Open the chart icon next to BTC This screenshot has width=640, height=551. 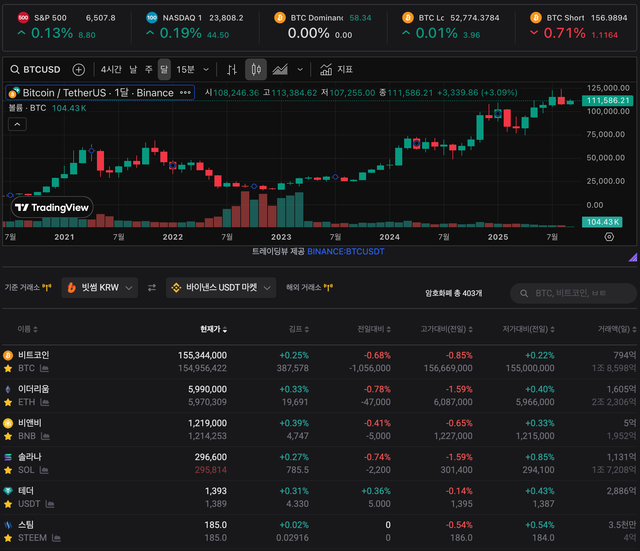click(x=44, y=368)
